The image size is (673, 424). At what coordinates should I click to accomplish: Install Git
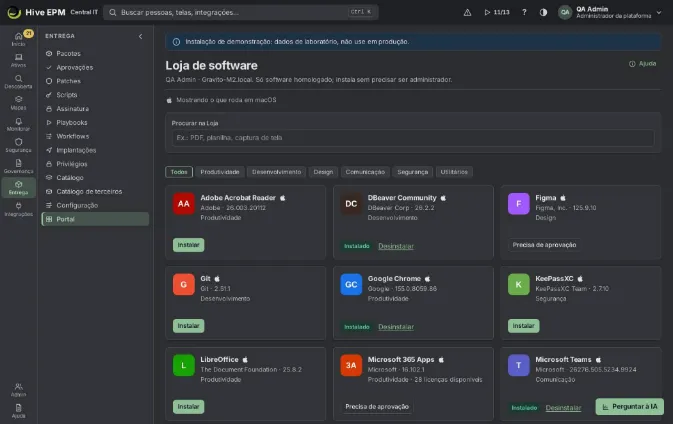pyautogui.click(x=188, y=326)
